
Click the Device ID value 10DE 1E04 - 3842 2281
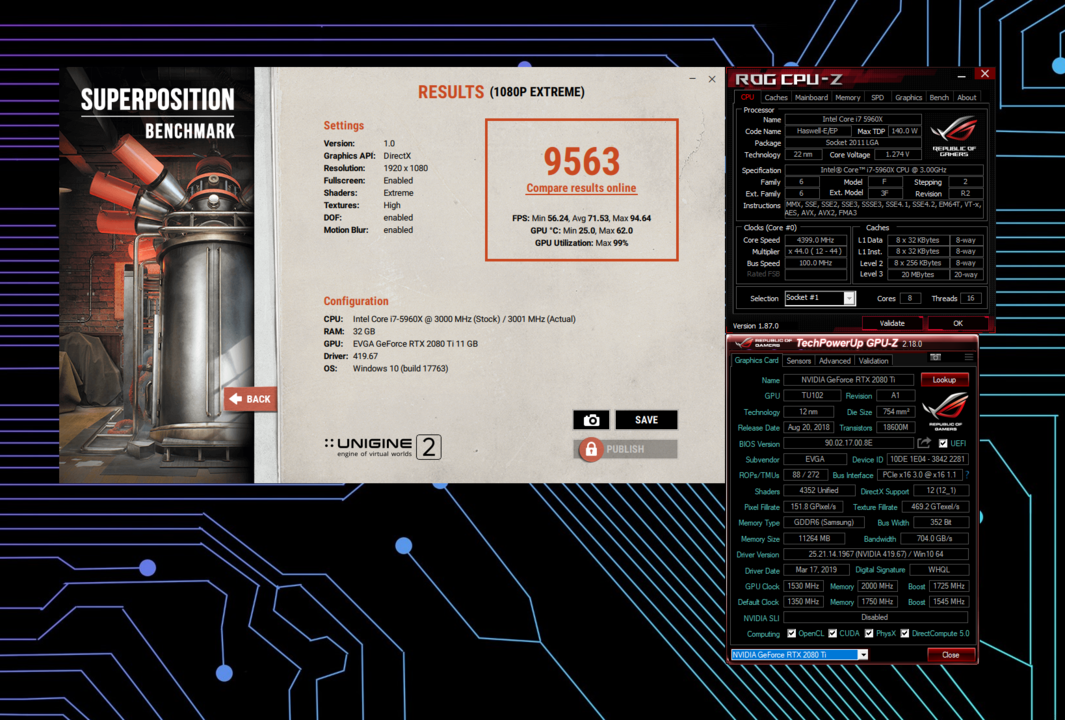click(927, 459)
